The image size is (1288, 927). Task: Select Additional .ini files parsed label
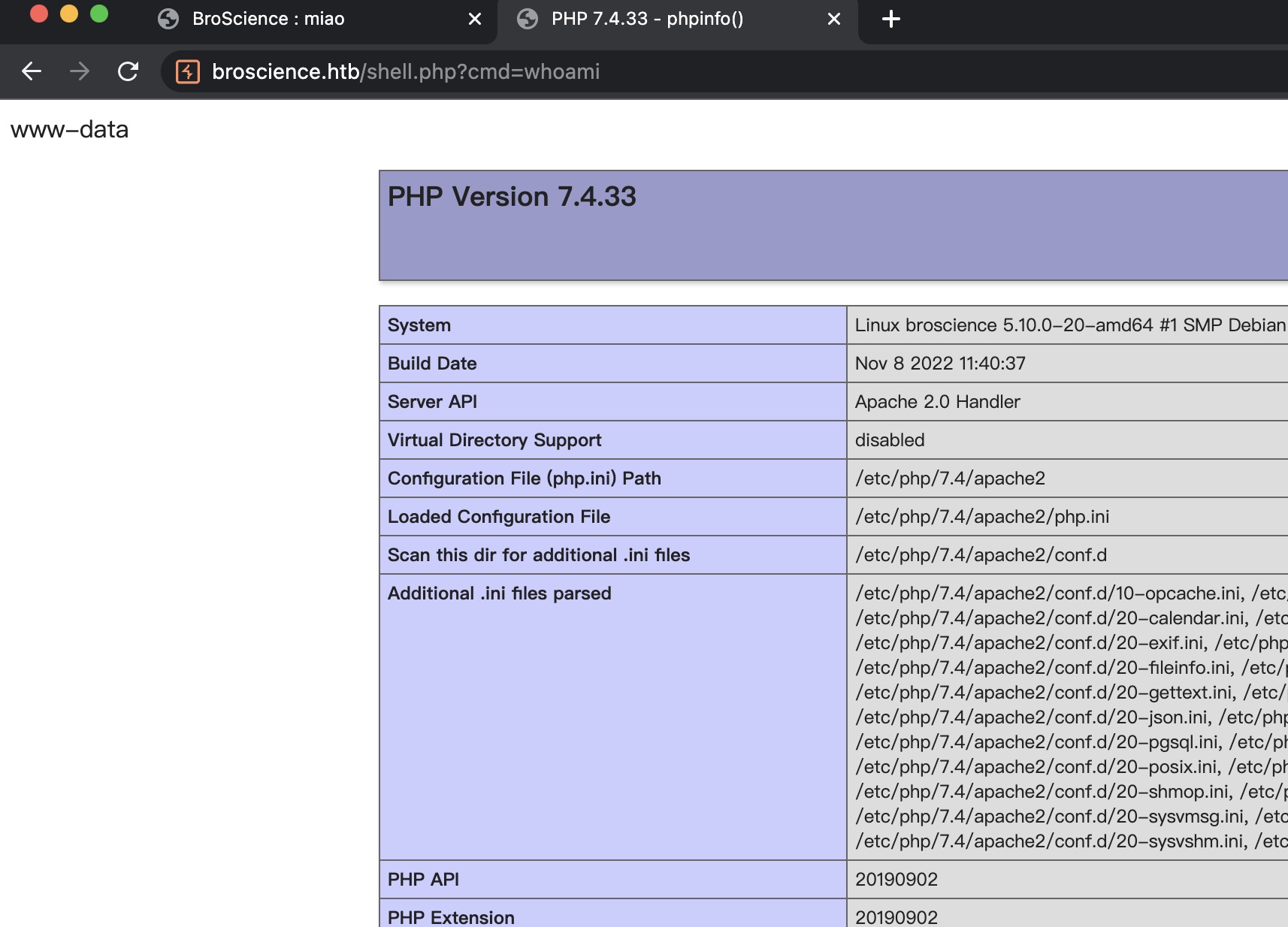pyautogui.click(x=499, y=593)
